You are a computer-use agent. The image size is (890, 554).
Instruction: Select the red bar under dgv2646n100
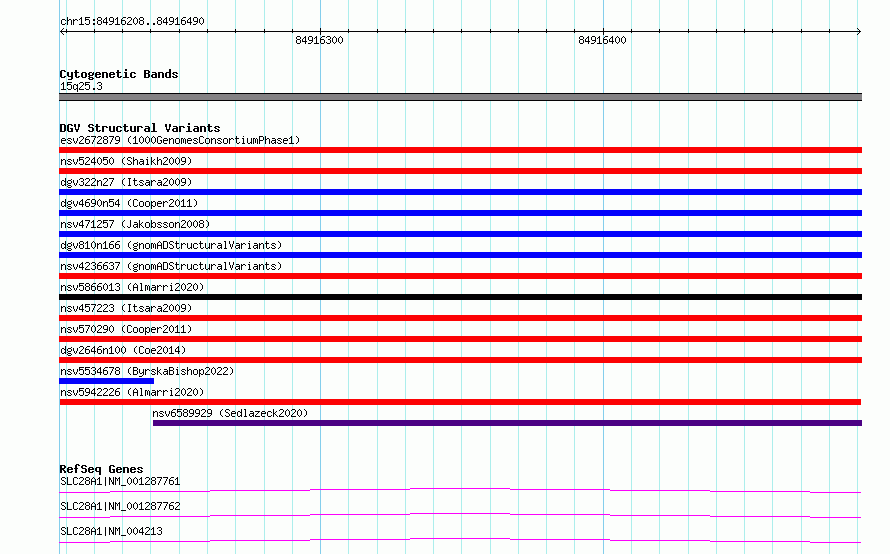tap(460, 360)
